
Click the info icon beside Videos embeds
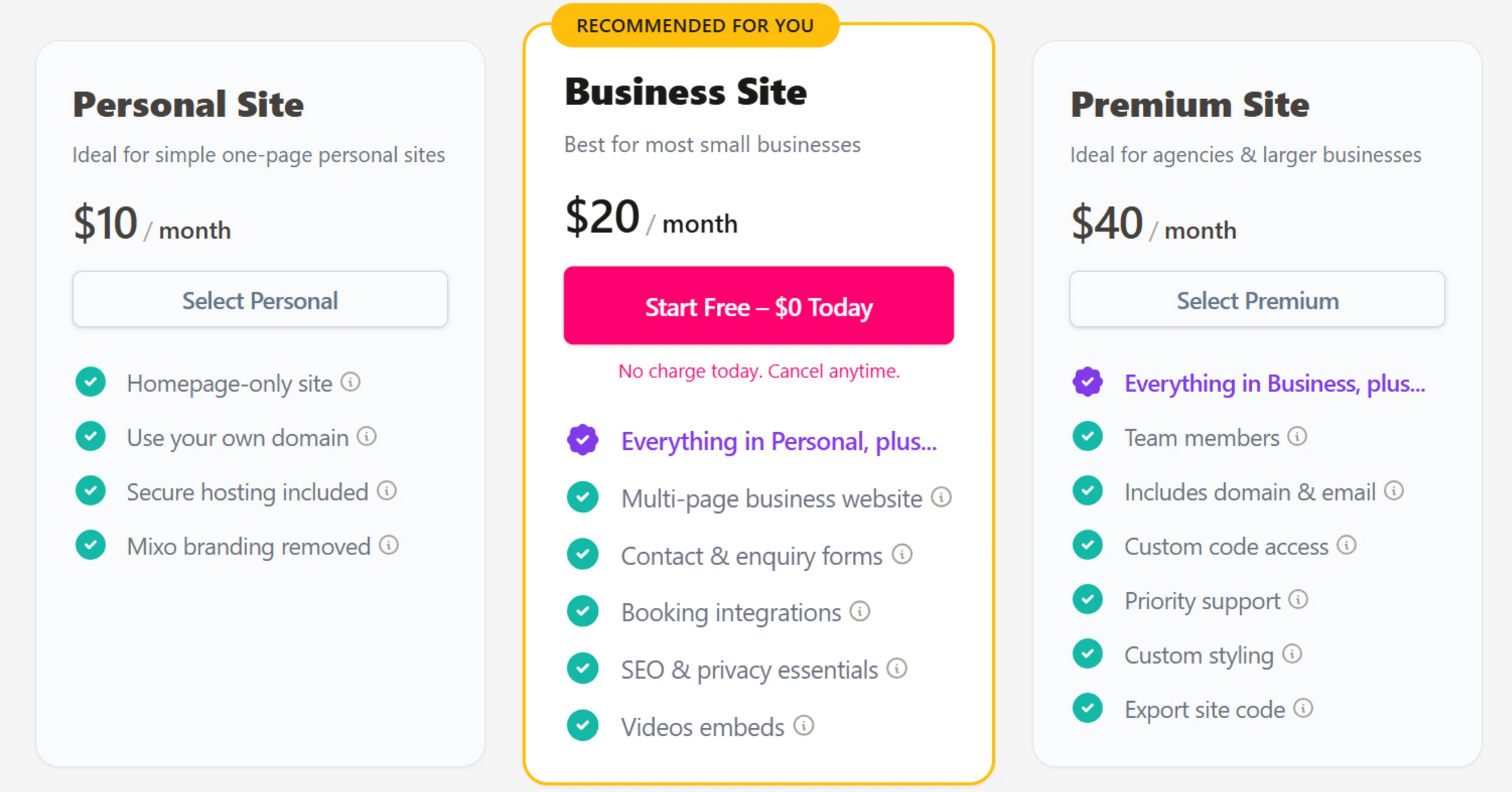pos(803,725)
